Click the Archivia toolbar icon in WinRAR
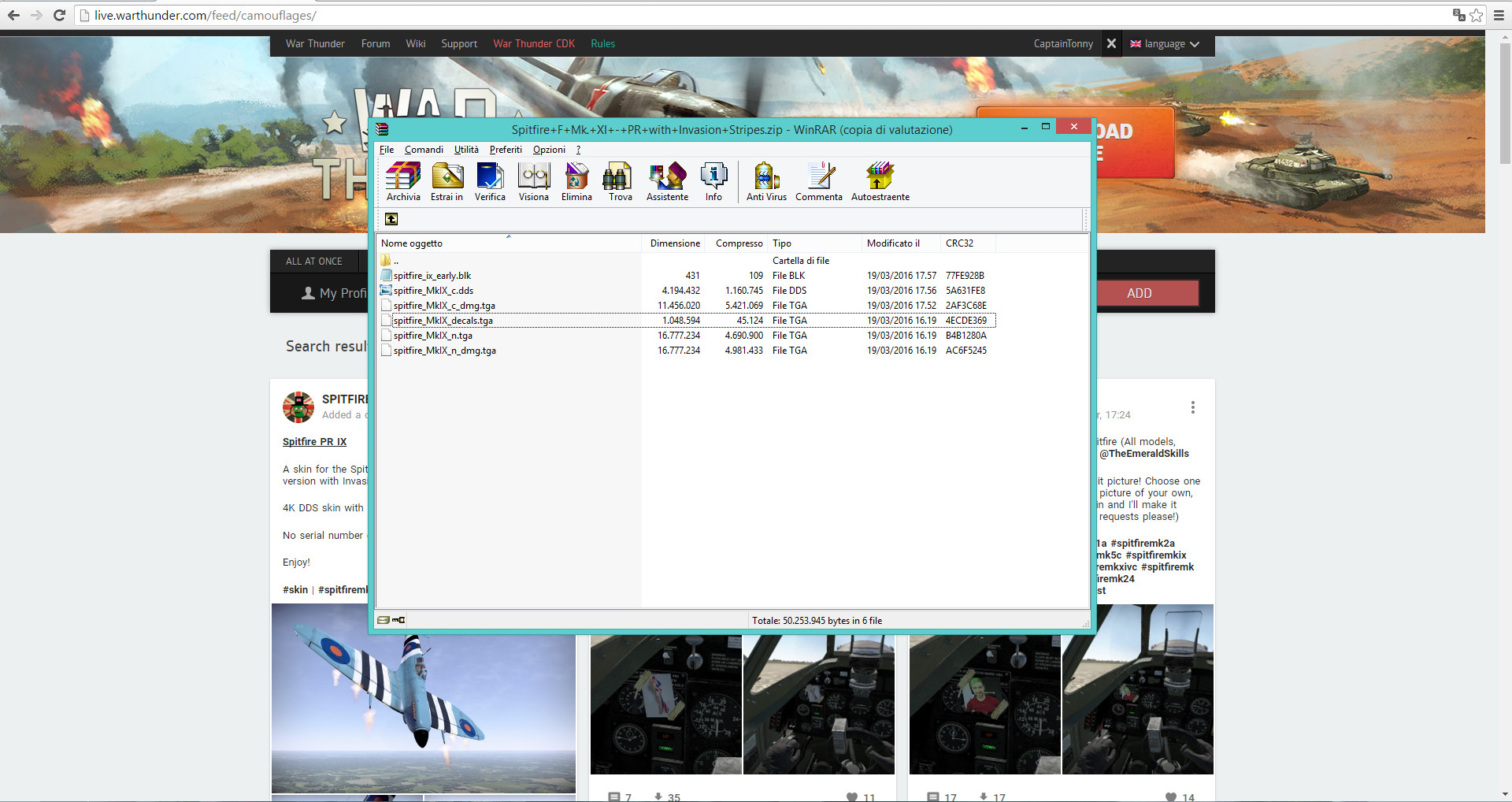 (403, 182)
